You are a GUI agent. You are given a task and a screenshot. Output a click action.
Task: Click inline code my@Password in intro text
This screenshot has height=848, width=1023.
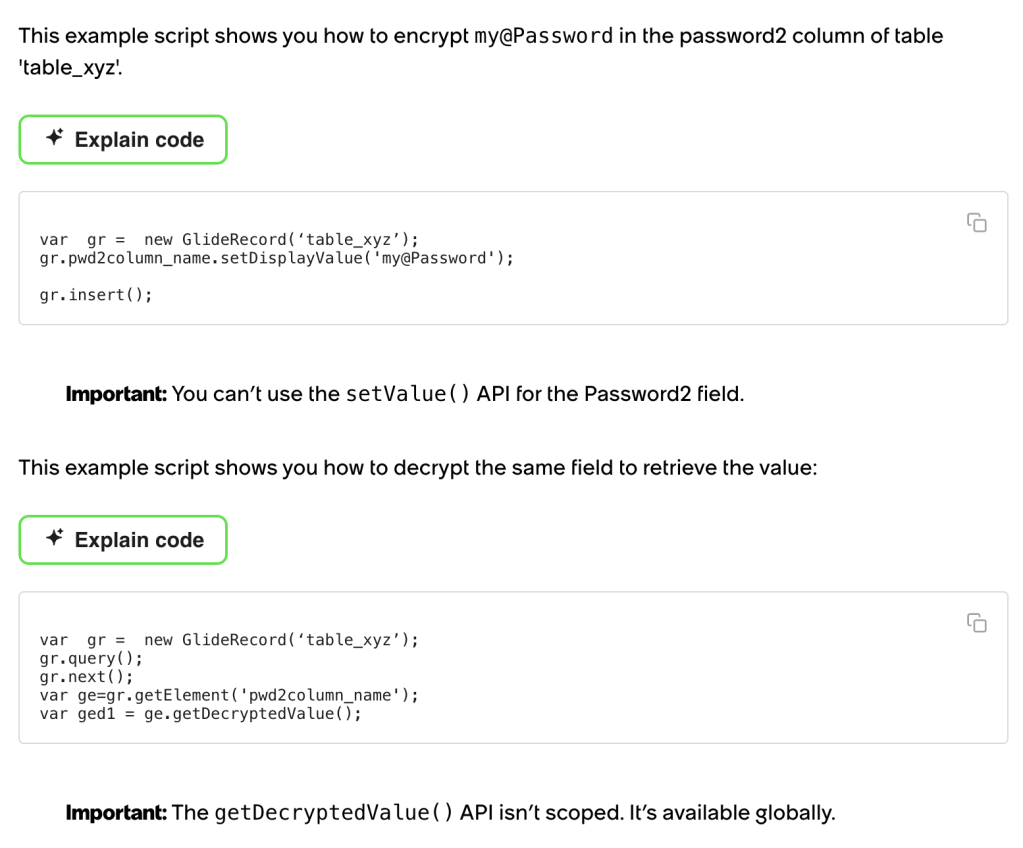[543, 36]
